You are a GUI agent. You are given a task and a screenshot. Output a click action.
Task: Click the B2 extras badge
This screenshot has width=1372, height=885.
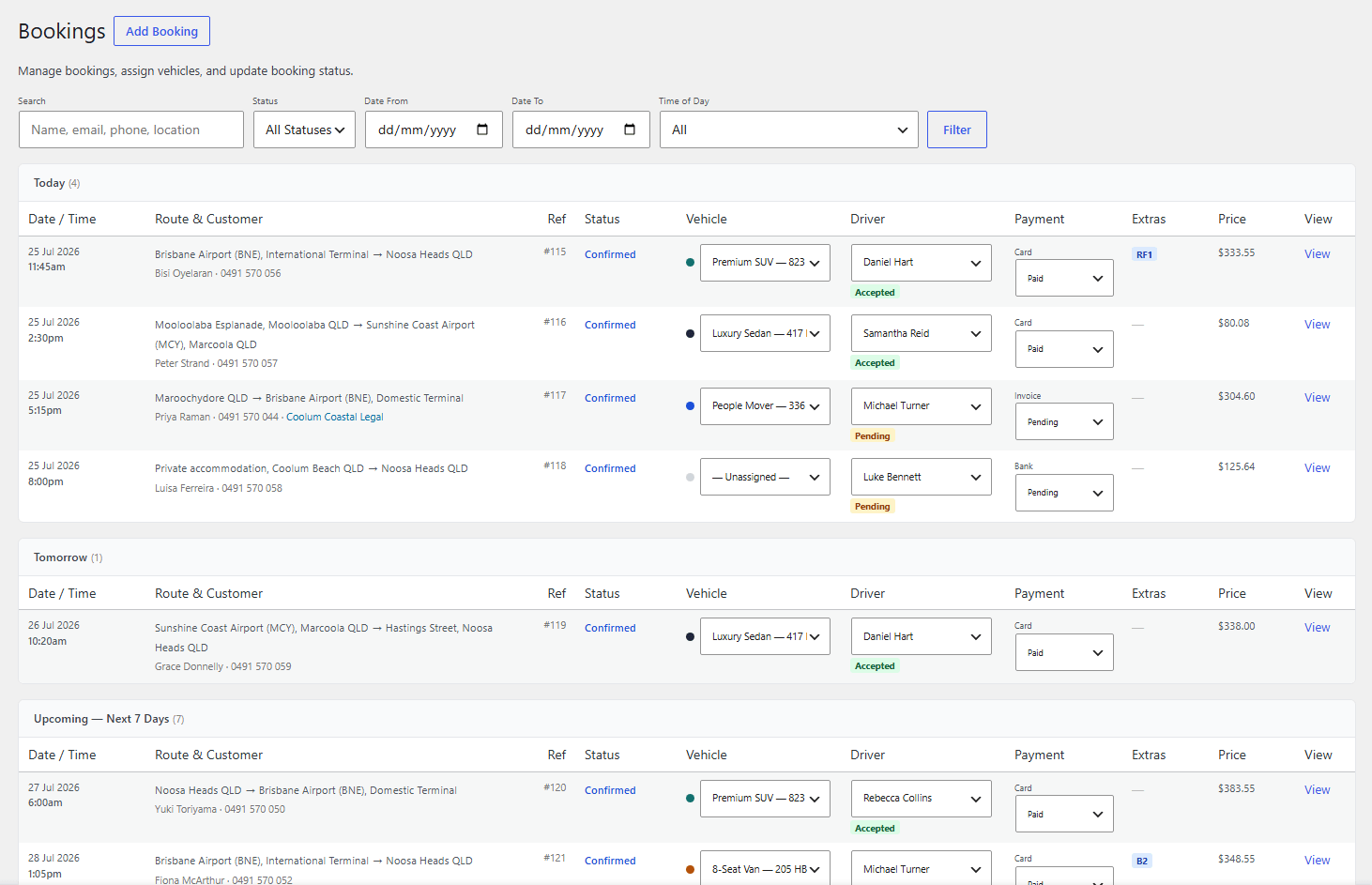point(1142,861)
